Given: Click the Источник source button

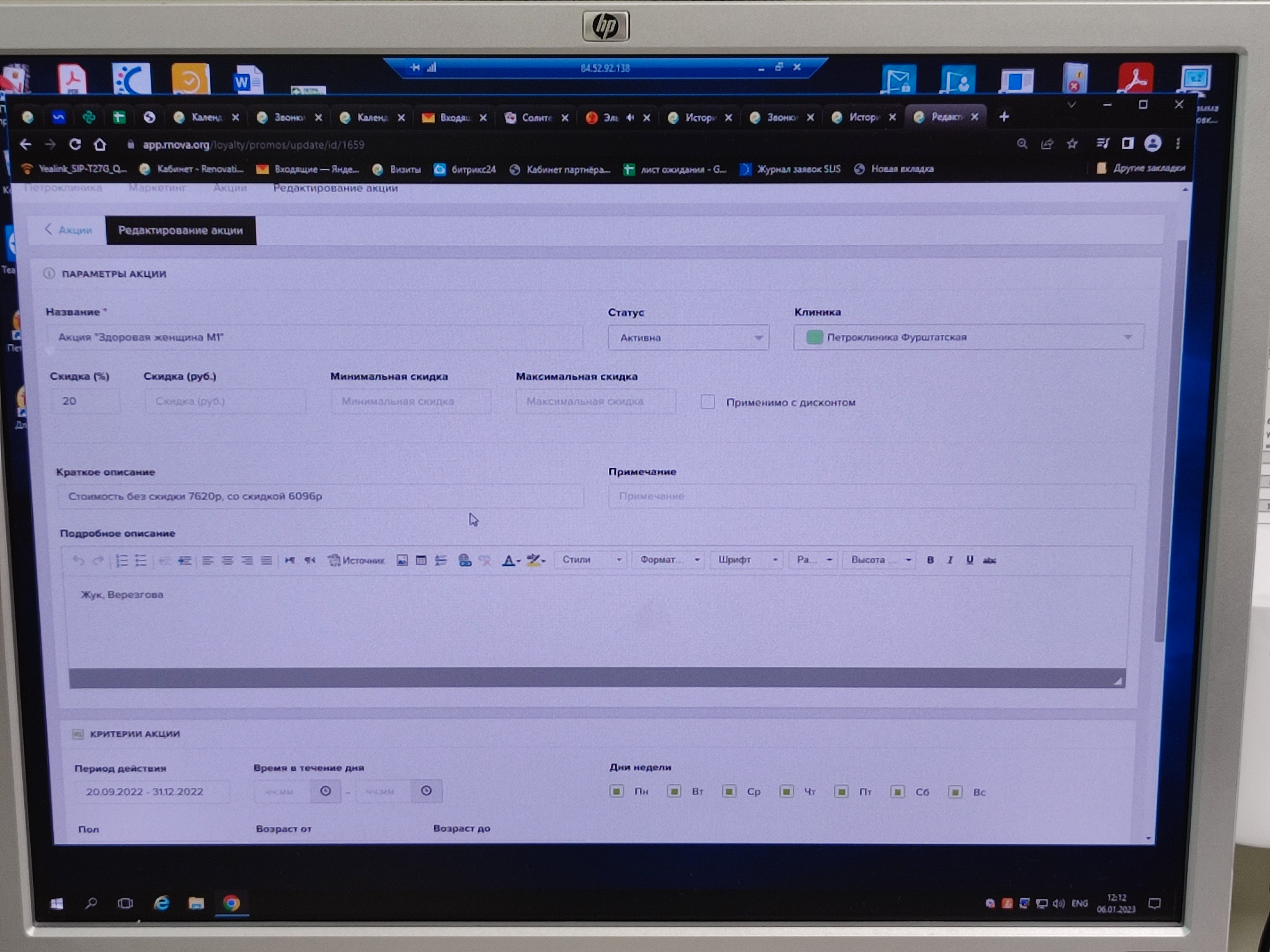Looking at the screenshot, I should point(357,560).
